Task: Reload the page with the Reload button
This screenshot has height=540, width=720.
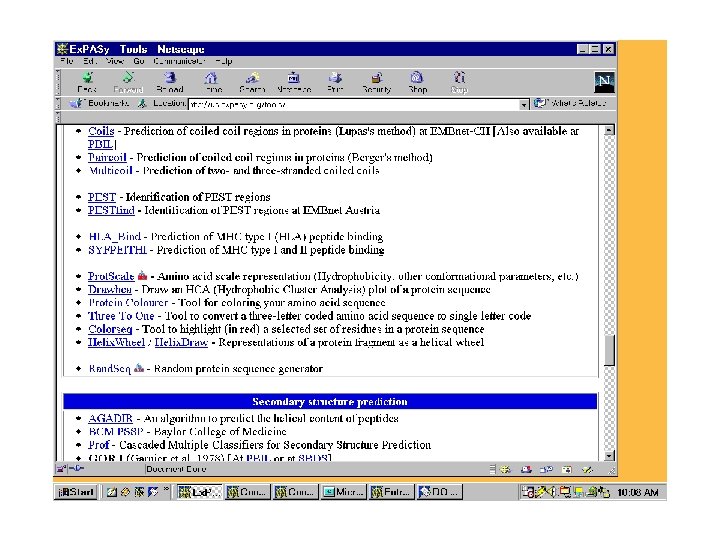Action: click(170, 82)
